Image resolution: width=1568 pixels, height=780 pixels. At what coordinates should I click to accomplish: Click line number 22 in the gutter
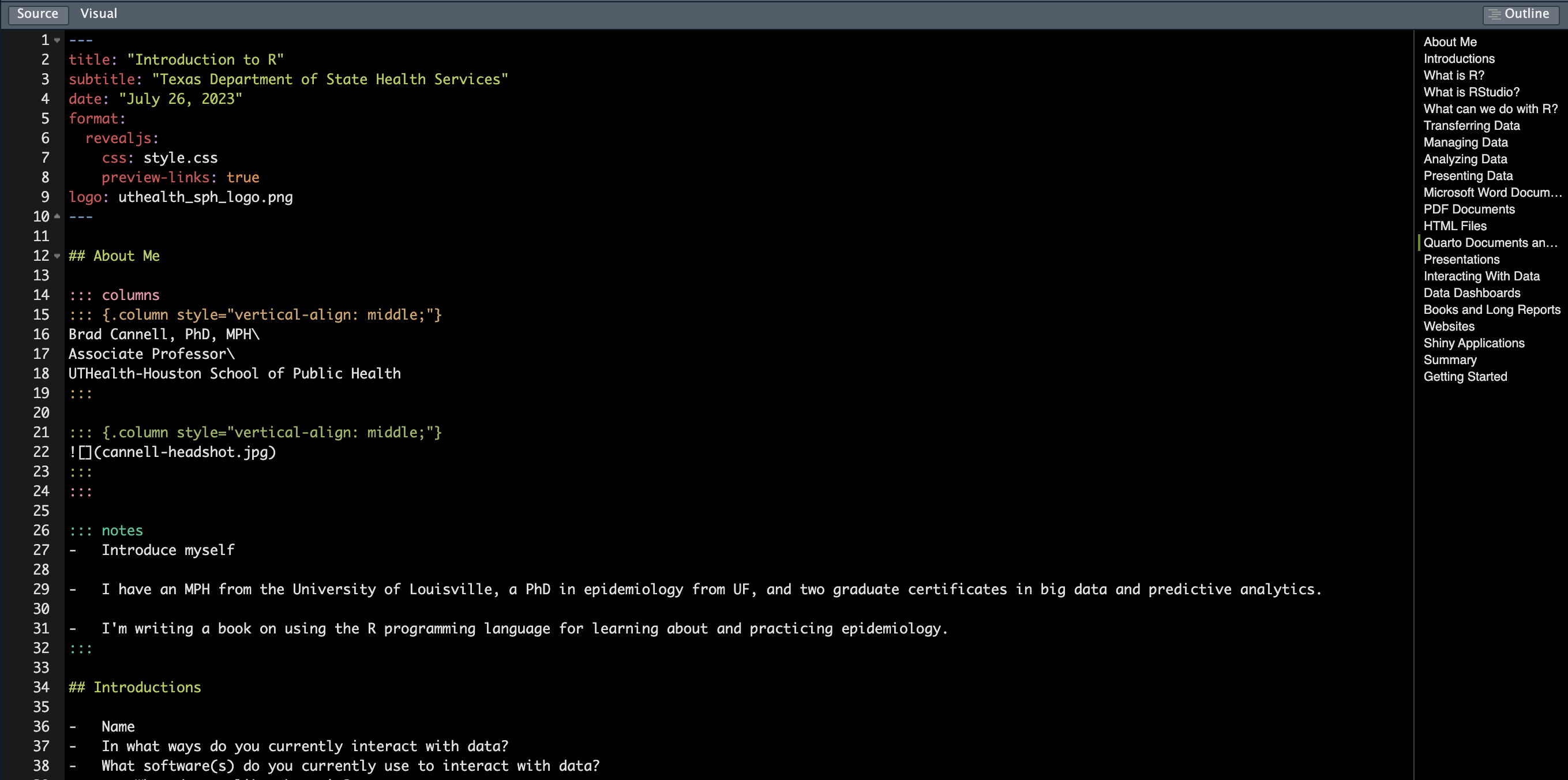[41, 452]
